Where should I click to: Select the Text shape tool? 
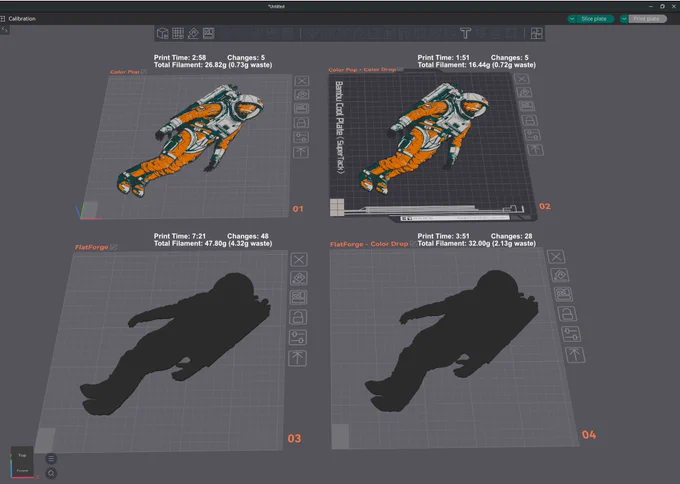coord(465,33)
